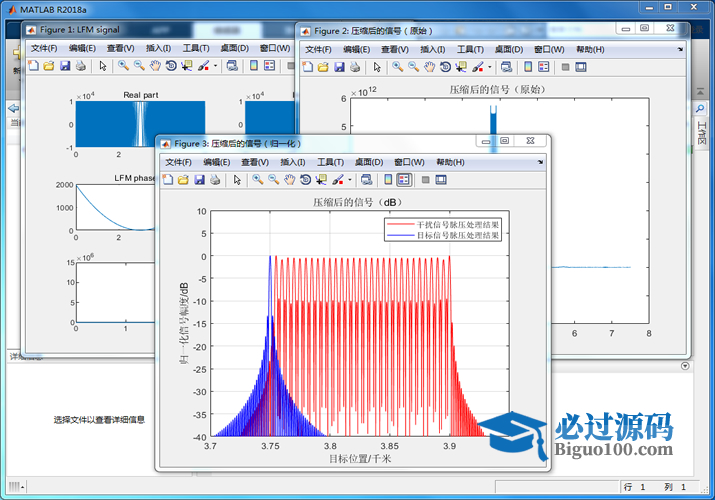715x500 pixels.
Task: Insert Colorbar in Figure 2 toolbar
Action: [528, 67]
